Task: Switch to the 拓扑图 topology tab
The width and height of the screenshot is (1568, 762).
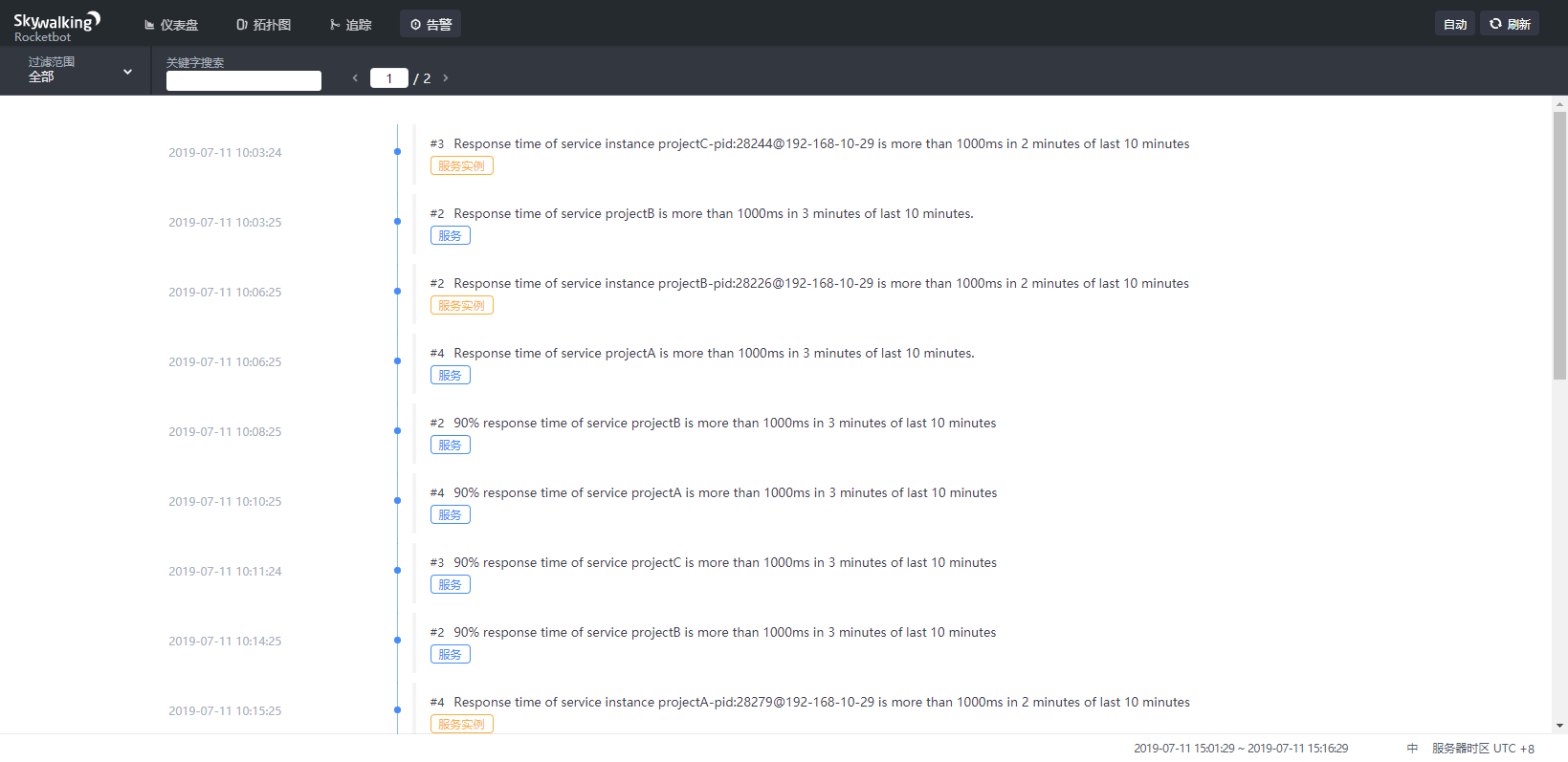Action: (x=263, y=25)
